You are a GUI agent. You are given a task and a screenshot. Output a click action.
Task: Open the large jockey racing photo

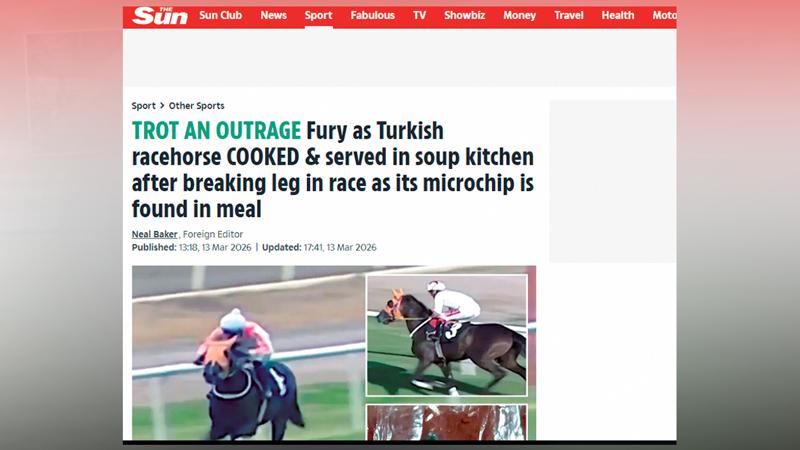(248, 353)
